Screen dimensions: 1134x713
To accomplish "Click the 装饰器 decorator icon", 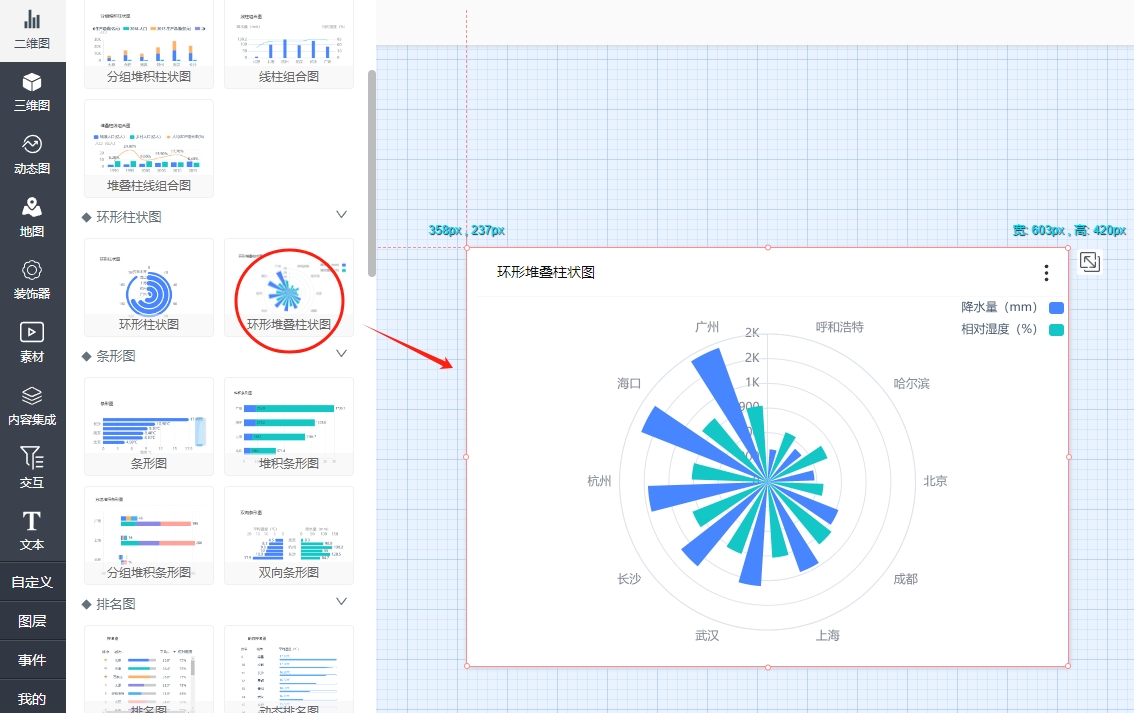I will pyautogui.click(x=32, y=279).
